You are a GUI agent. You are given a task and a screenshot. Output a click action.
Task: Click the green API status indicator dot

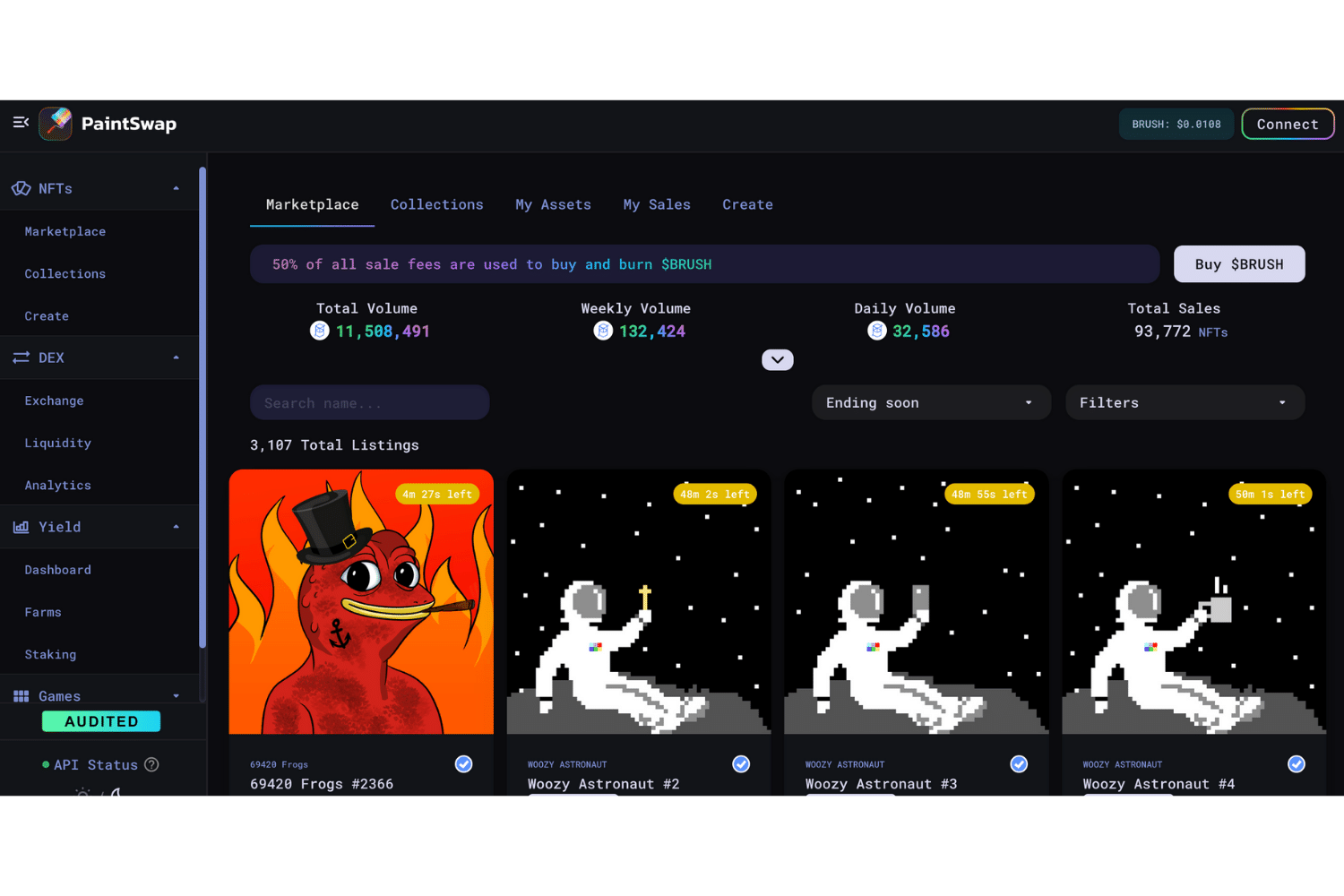pyautogui.click(x=46, y=764)
